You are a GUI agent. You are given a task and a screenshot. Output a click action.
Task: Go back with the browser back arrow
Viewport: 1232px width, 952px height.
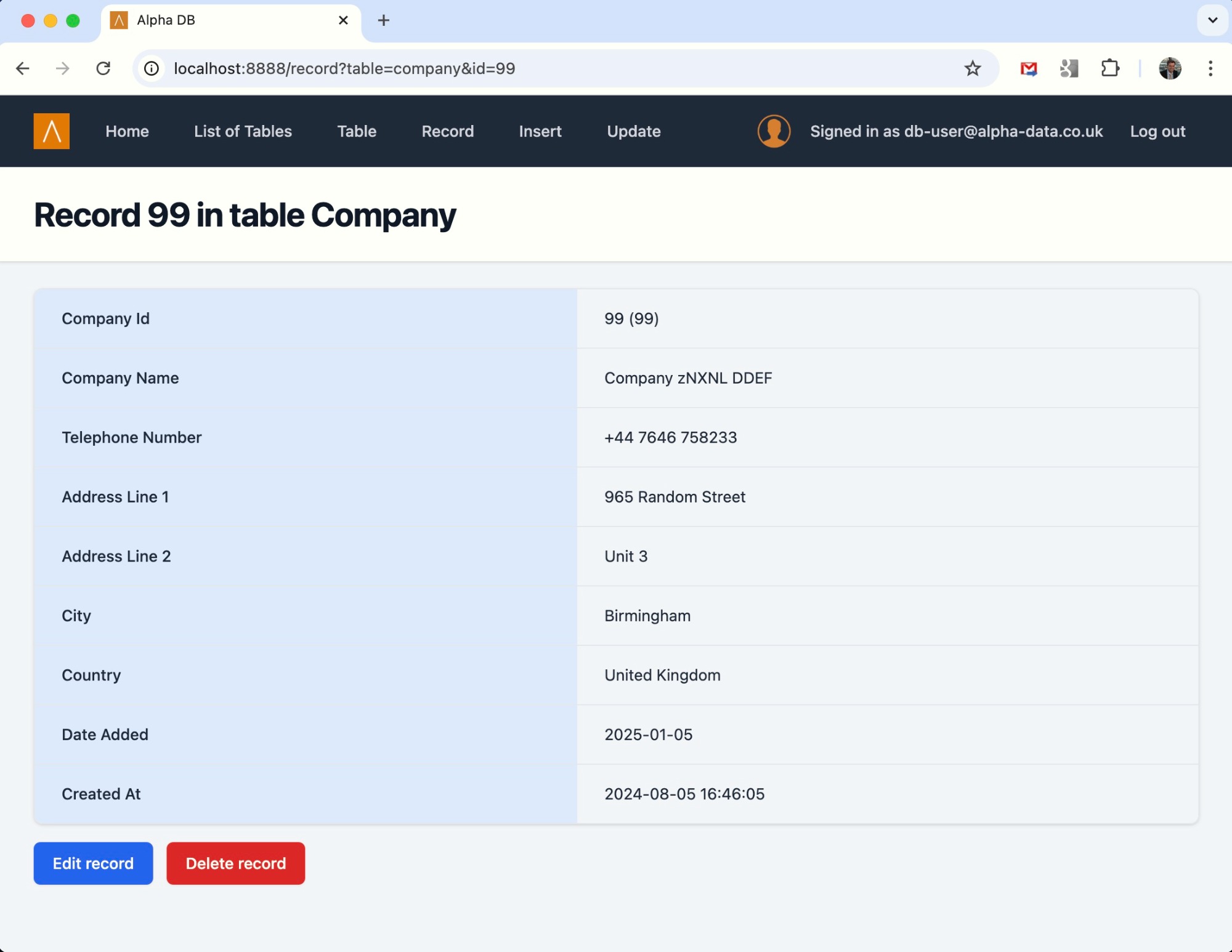point(23,68)
